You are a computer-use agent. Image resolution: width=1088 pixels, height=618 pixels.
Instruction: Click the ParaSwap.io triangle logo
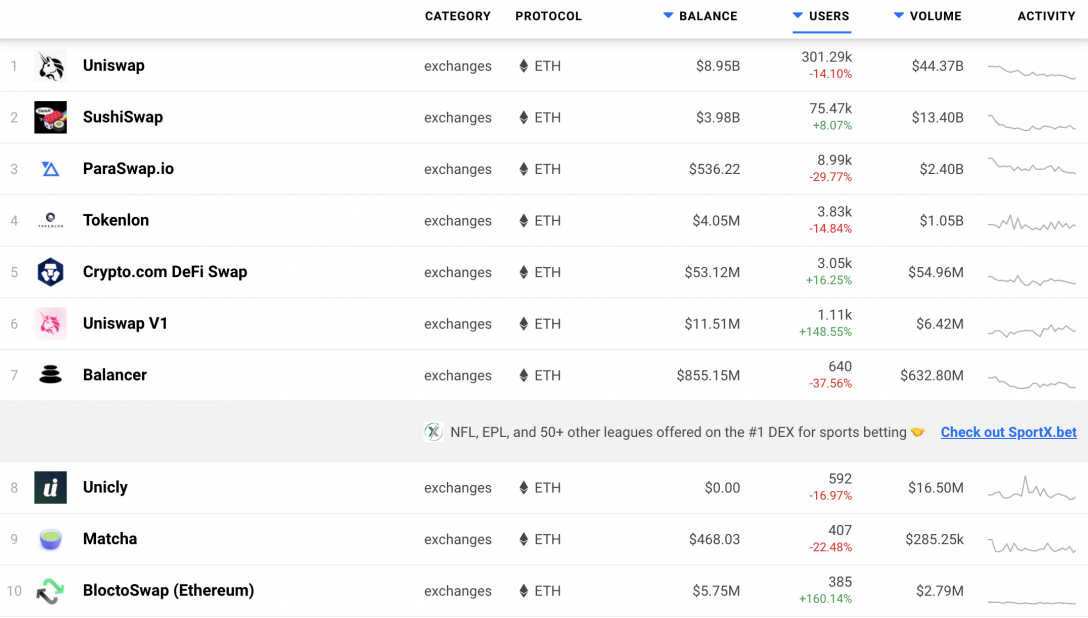tap(51, 169)
